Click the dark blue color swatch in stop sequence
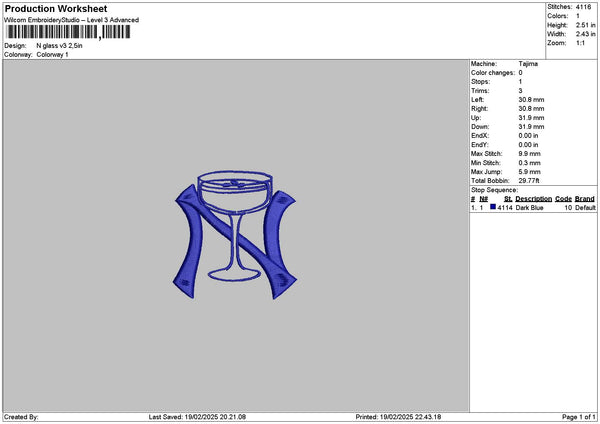Screen dimensions: 600x424 tap(493, 207)
